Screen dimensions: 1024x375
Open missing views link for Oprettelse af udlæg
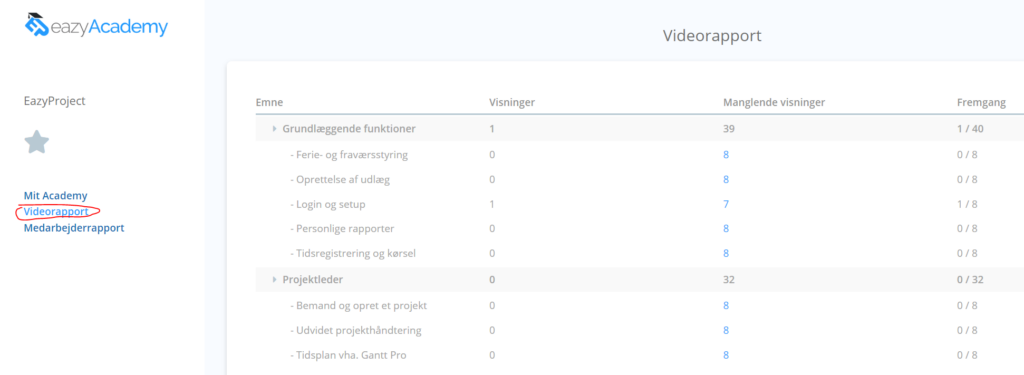click(726, 179)
